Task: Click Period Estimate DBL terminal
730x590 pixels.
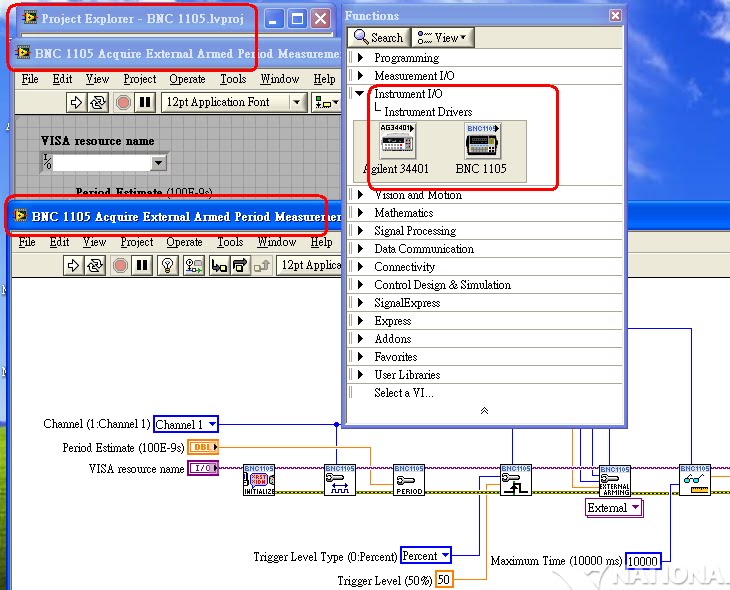Action: (203, 447)
